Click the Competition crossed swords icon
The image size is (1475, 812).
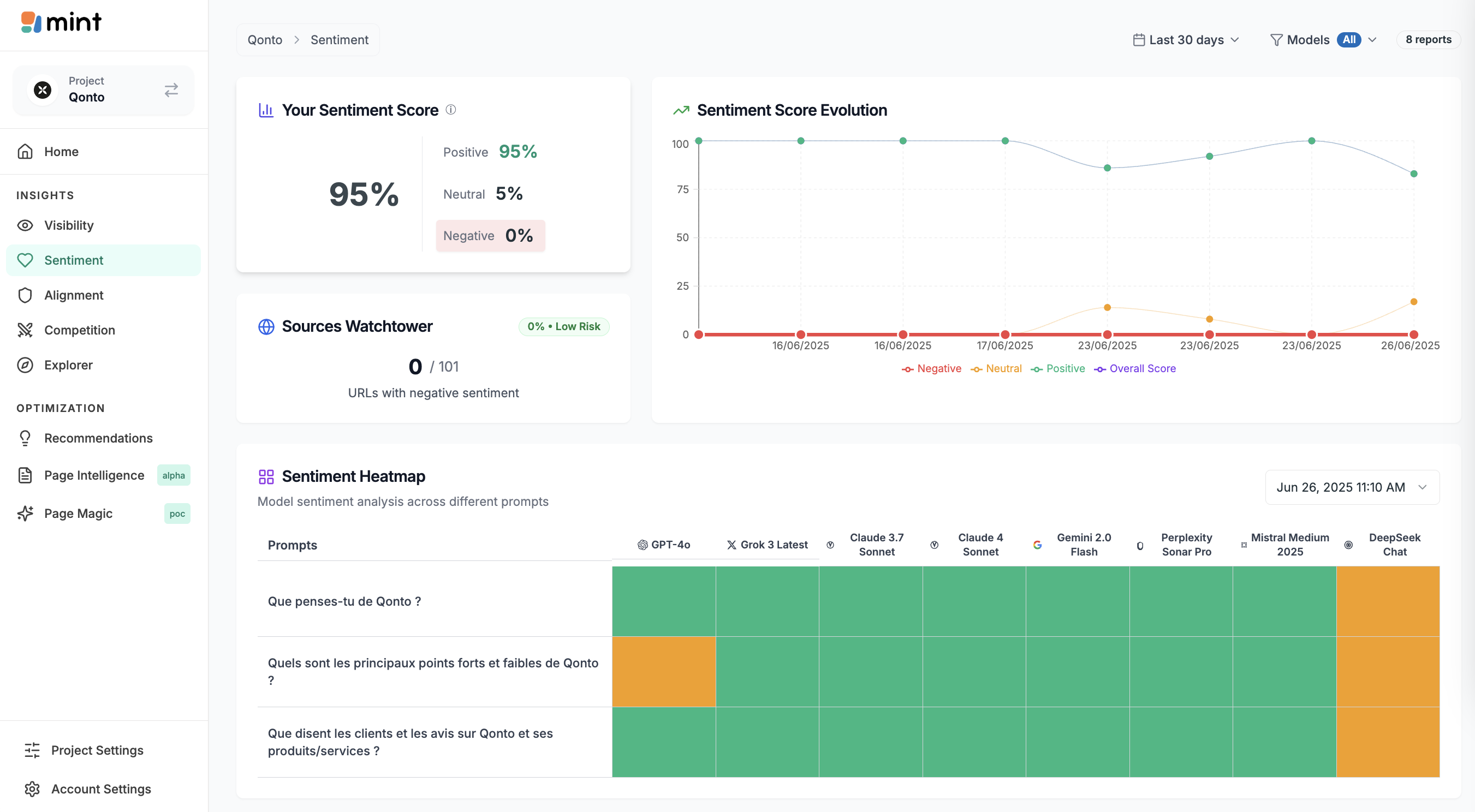[x=25, y=330]
